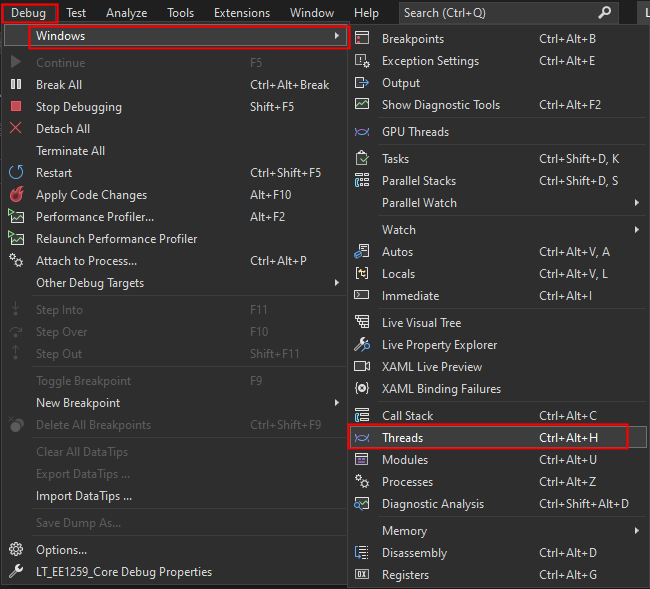
Task: Expand the Watch submenu arrow
Action: (637, 230)
